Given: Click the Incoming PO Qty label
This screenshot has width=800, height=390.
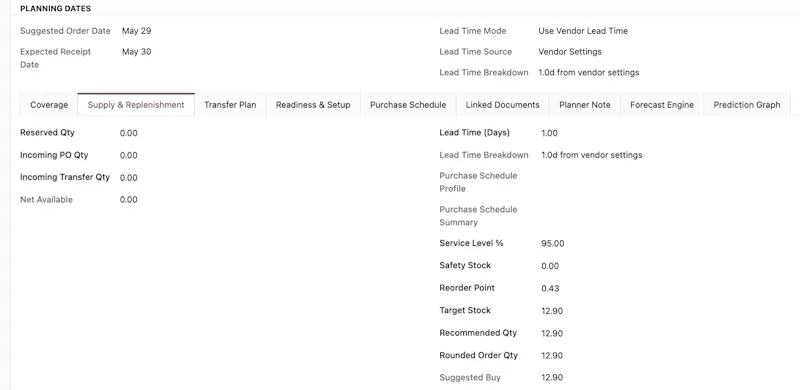Looking at the screenshot, I should click(x=54, y=155).
